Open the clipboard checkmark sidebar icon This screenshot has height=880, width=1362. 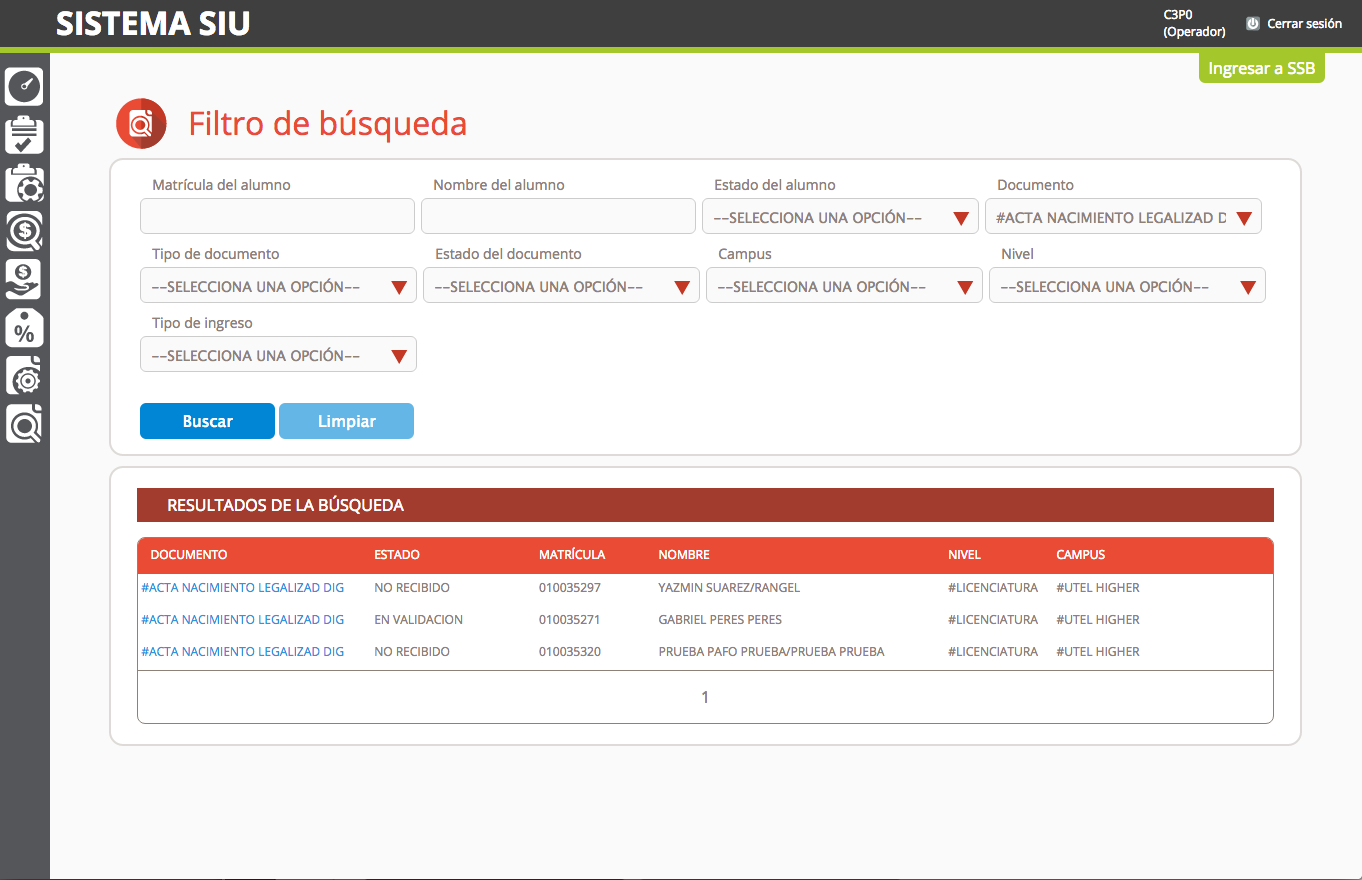coord(25,135)
